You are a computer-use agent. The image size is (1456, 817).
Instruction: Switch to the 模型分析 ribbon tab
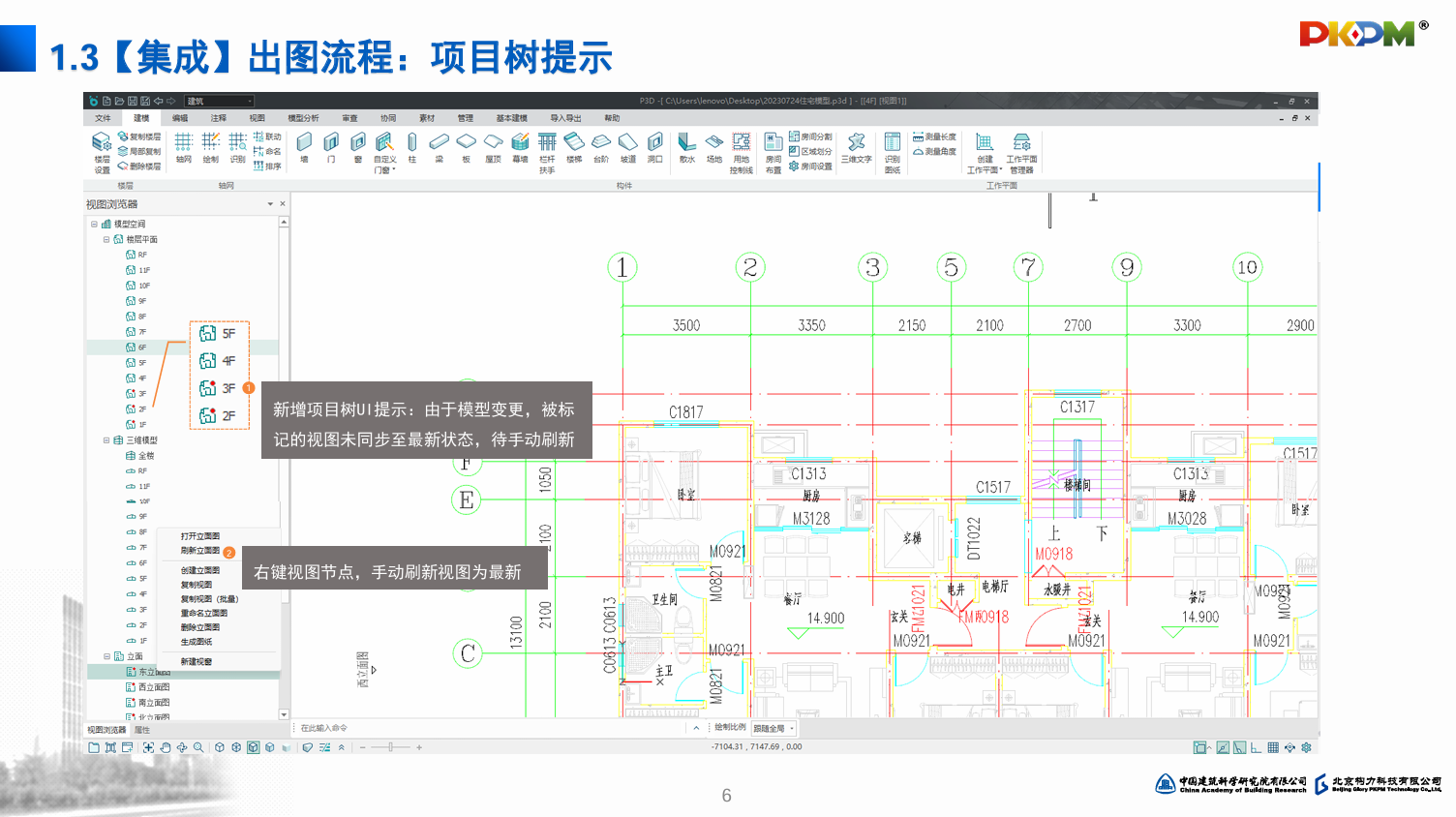(x=303, y=118)
